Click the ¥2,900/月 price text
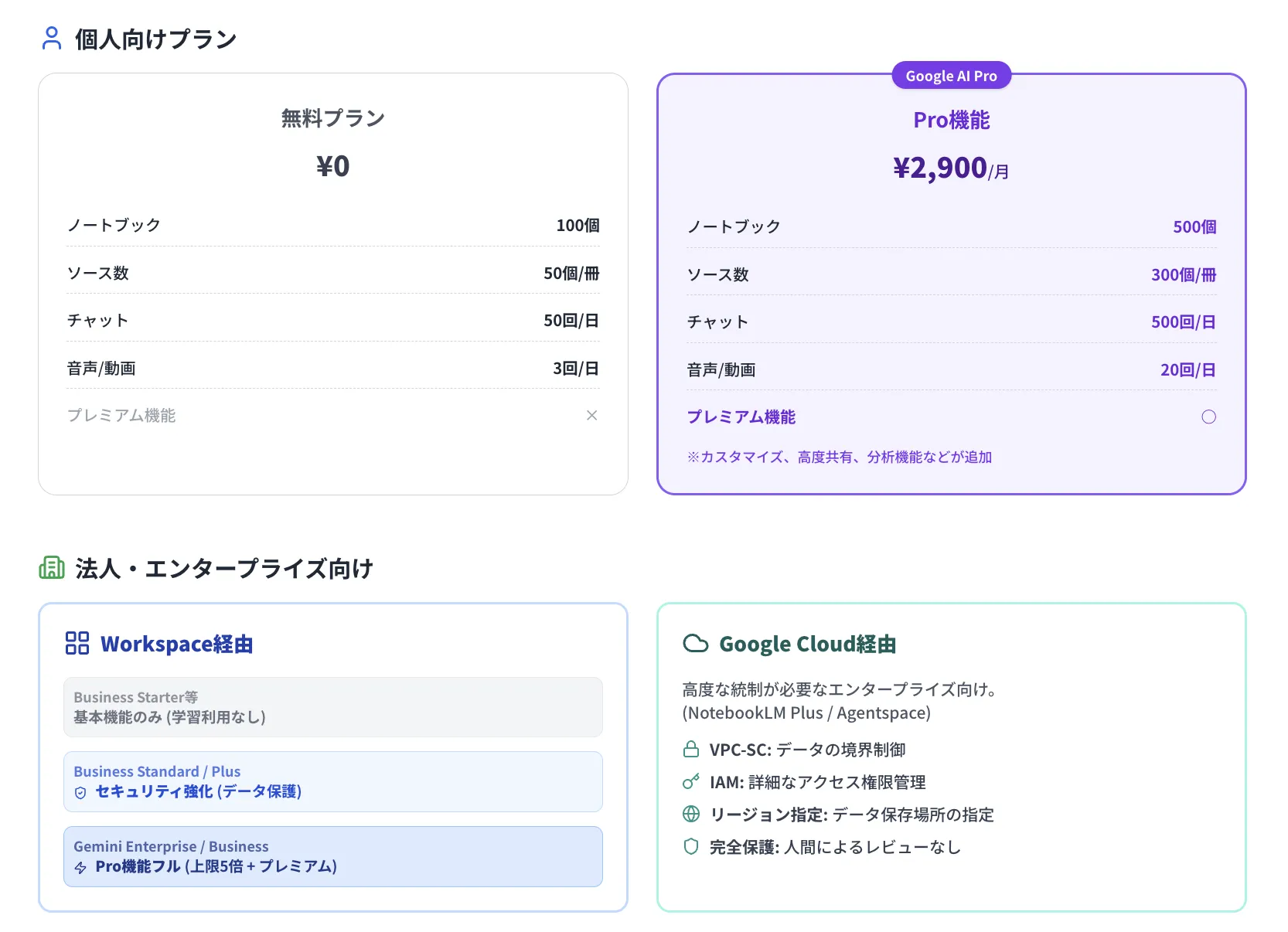Image resolution: width=1288 pixels, height=932 pixels. 950,168
